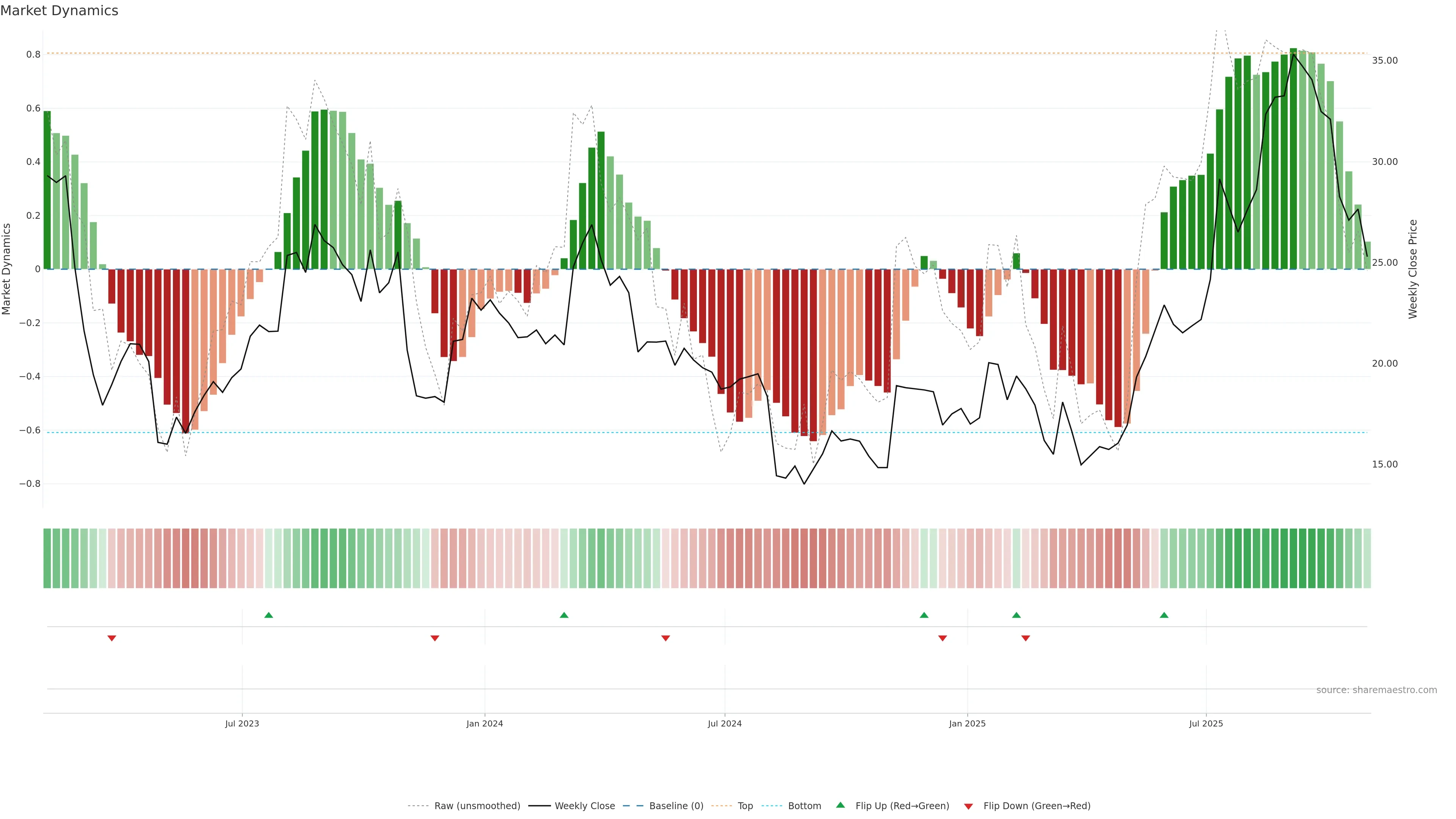Click the green flip-up marker after Jan 2024
Image resolution: width=1456 pixels, height=819 pixels.
(x=563, y=615)
